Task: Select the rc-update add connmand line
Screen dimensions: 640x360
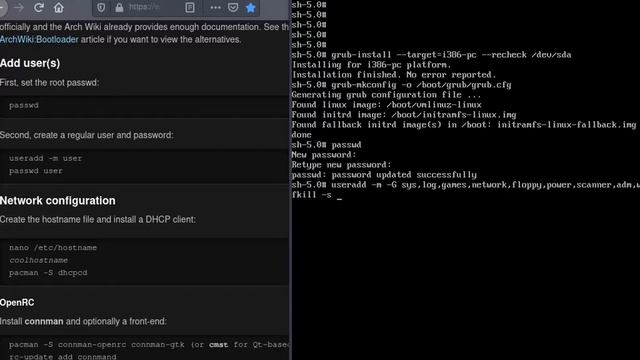Action: pyautogui.click(x=63, y=356)
